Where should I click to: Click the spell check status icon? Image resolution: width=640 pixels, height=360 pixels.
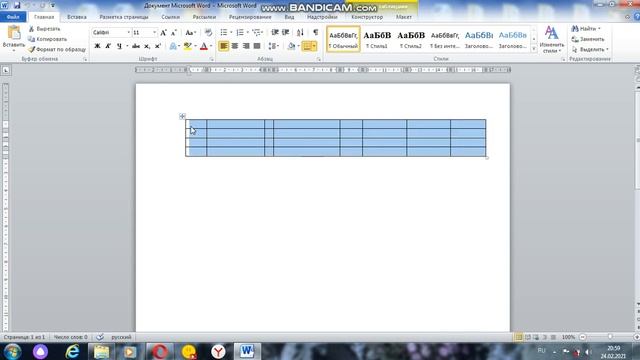(100, 337)
